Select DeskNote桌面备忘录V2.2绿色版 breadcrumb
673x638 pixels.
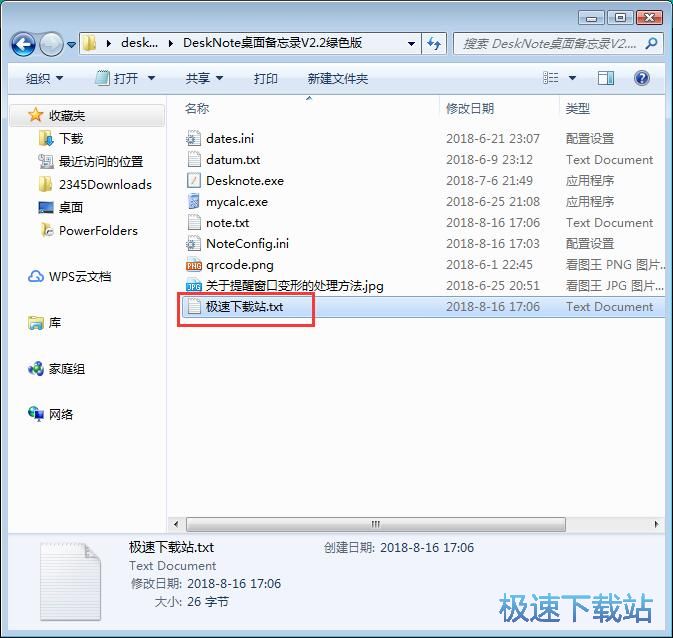tap(272, 43)
